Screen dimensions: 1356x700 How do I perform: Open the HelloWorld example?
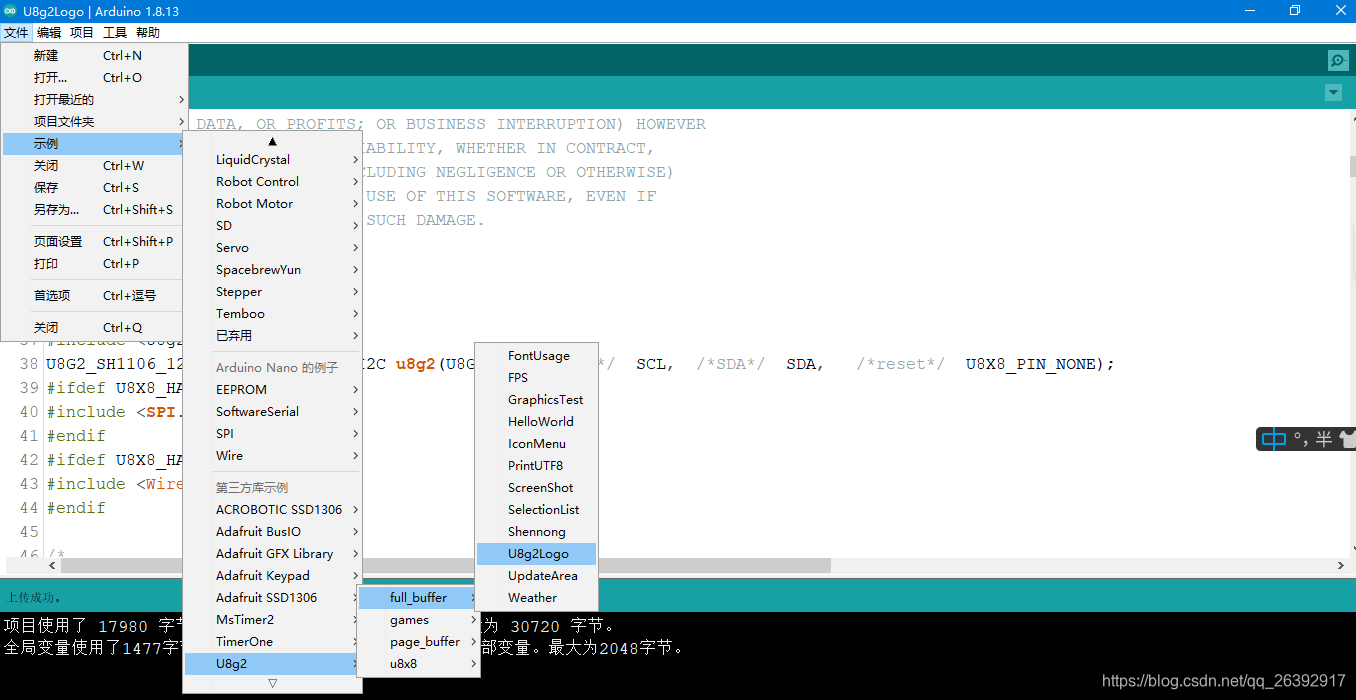click(x=536, y=422)
